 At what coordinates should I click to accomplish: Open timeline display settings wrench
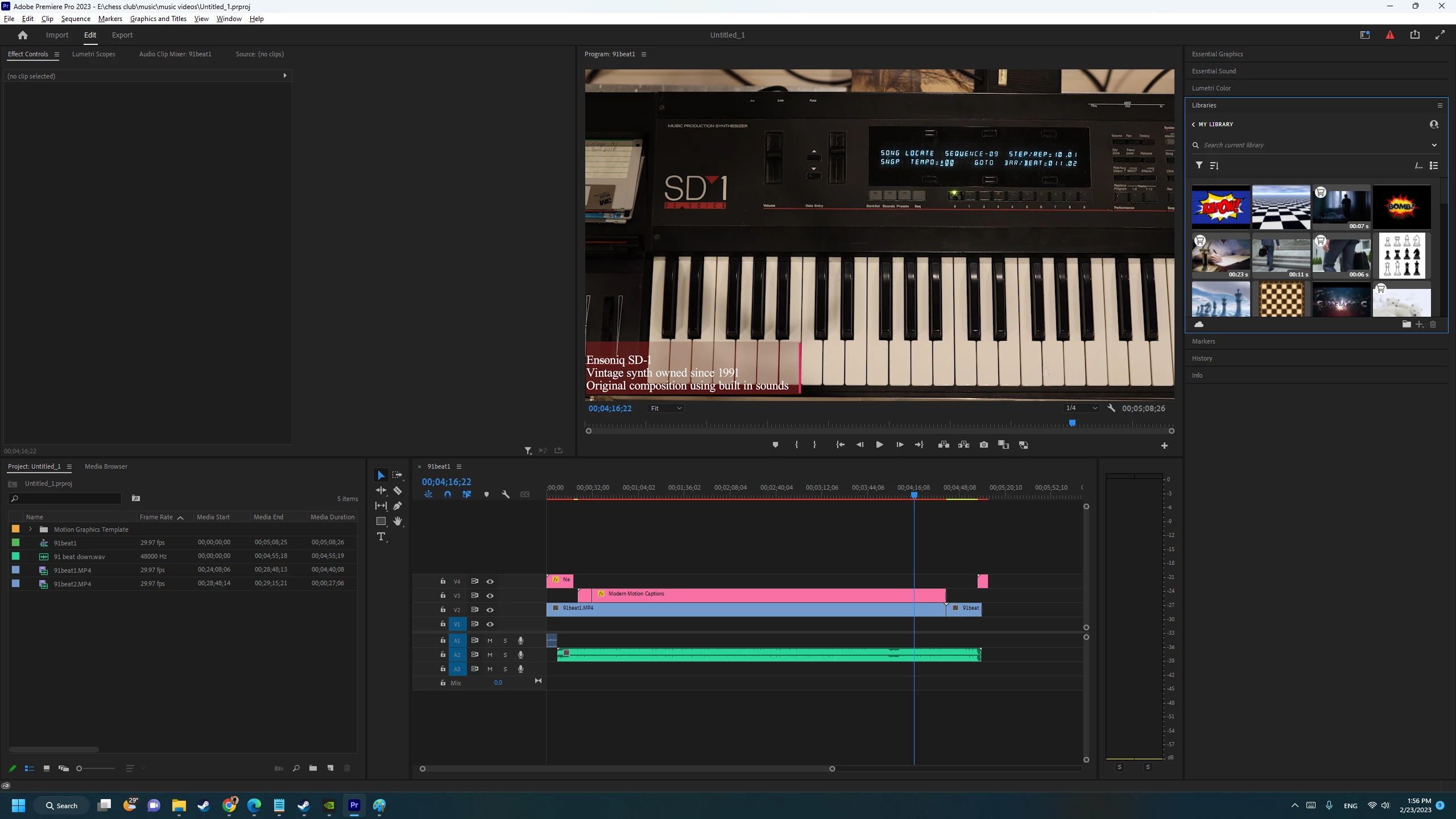coord(506,494)
